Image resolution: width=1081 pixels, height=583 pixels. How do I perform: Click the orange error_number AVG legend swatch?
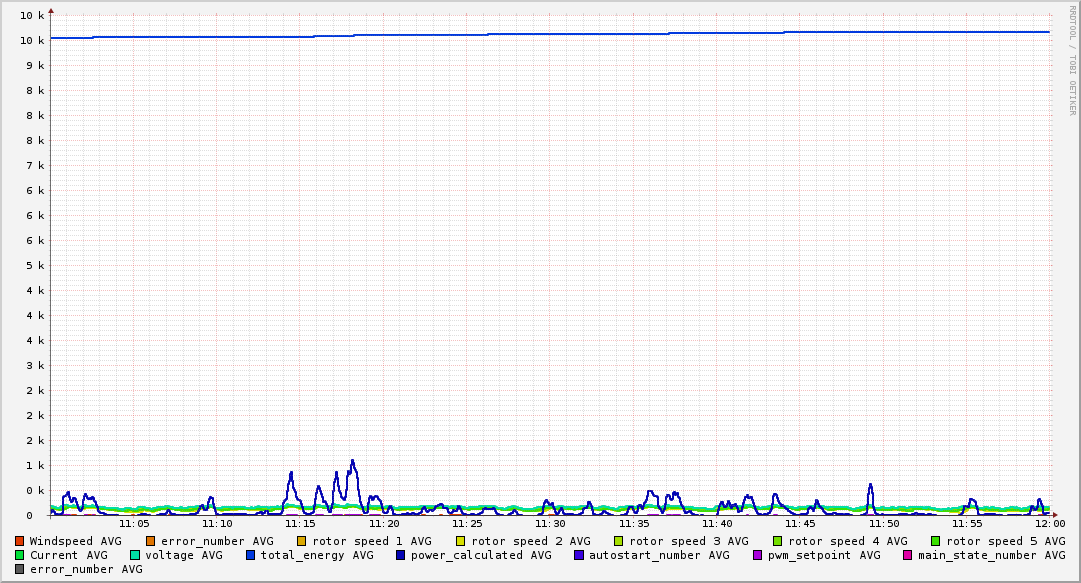(151, 541)
